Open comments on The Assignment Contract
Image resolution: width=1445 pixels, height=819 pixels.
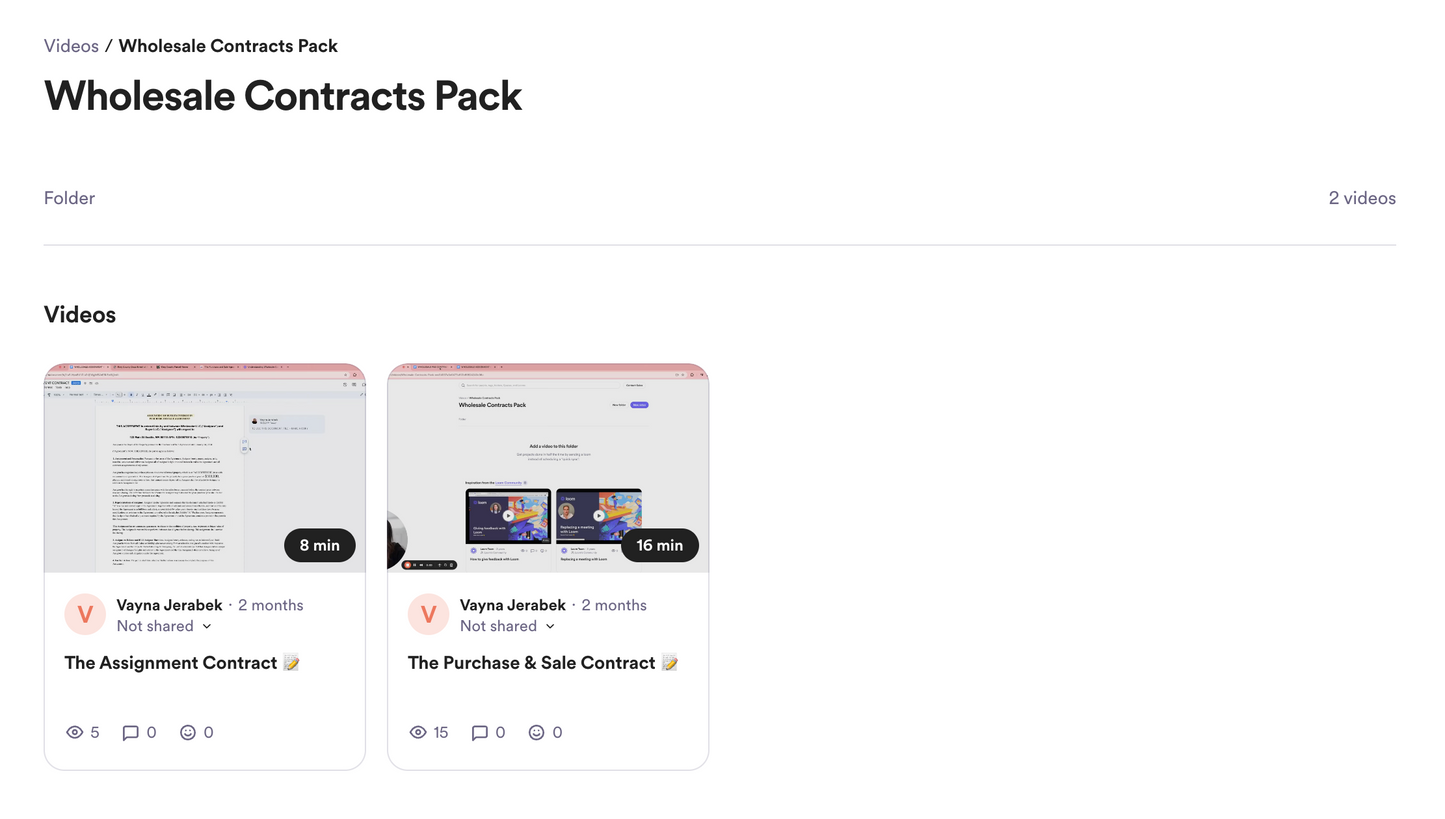coord(131,732)
